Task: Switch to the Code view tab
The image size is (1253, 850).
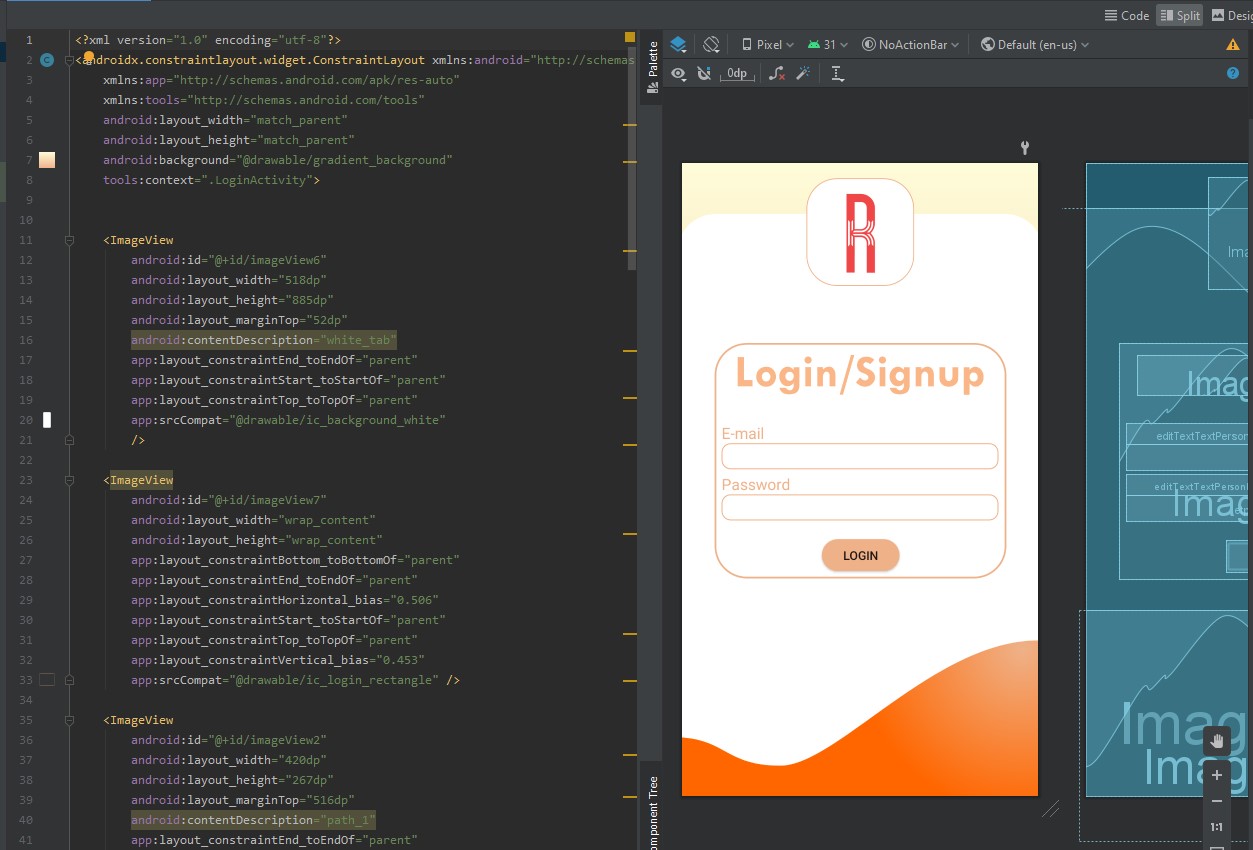Action: [x=1126, y=15]
